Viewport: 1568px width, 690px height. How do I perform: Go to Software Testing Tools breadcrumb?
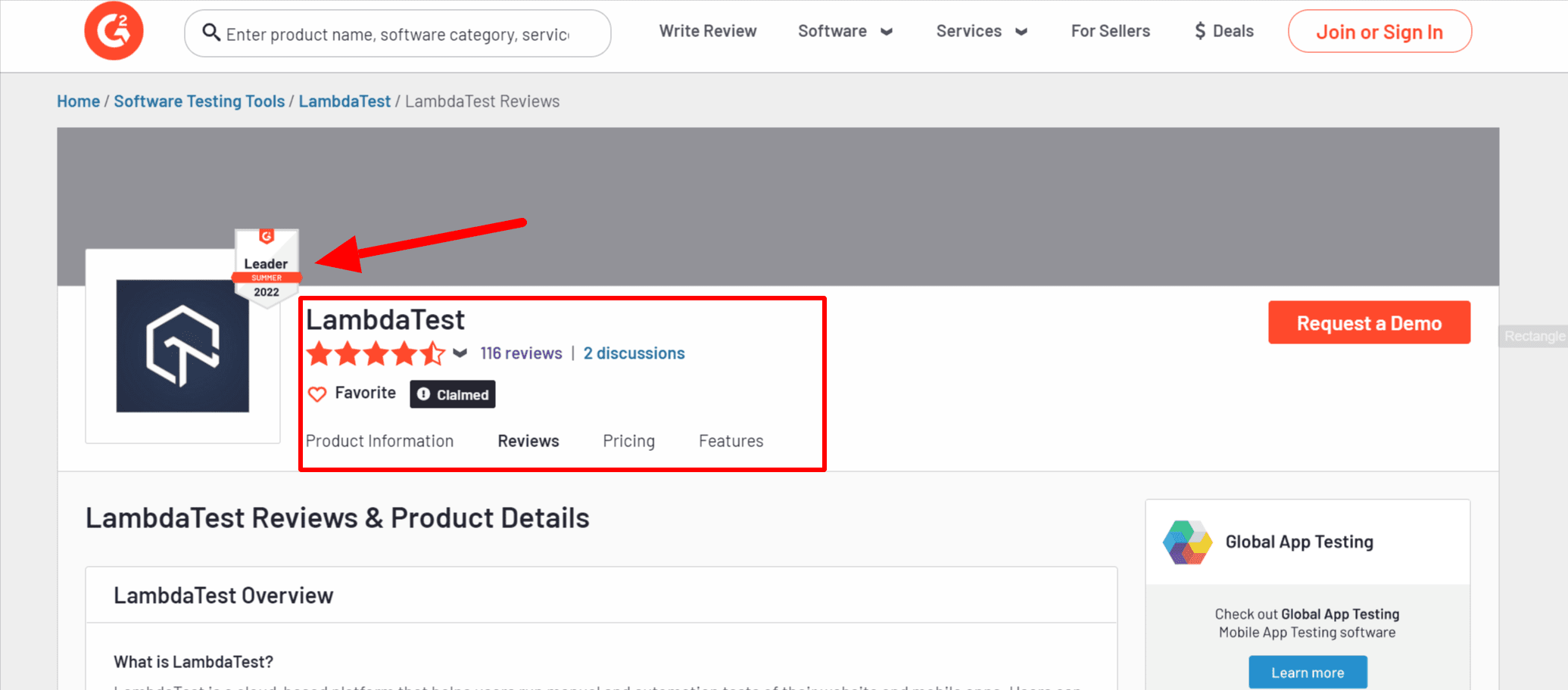pyautogui.click(x=199, y=101)
